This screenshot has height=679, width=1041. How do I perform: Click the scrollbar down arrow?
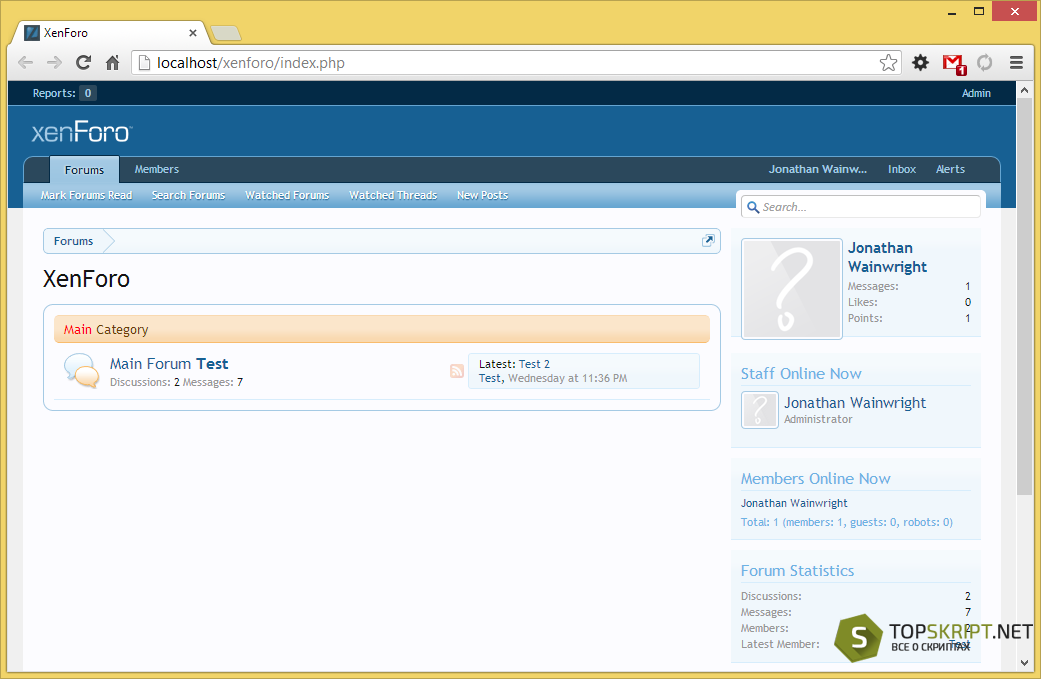point(1024,663)
